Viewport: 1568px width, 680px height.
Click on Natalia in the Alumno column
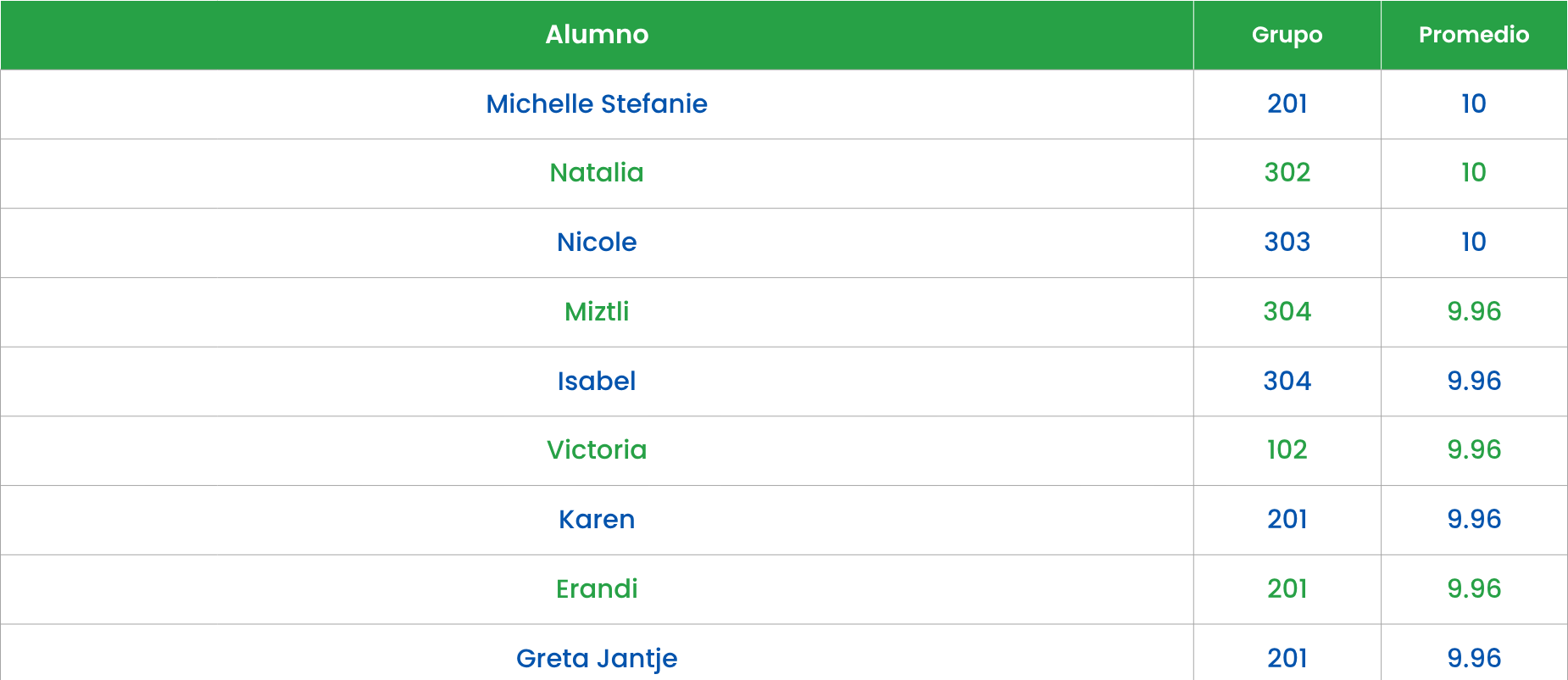pos(597,173)
